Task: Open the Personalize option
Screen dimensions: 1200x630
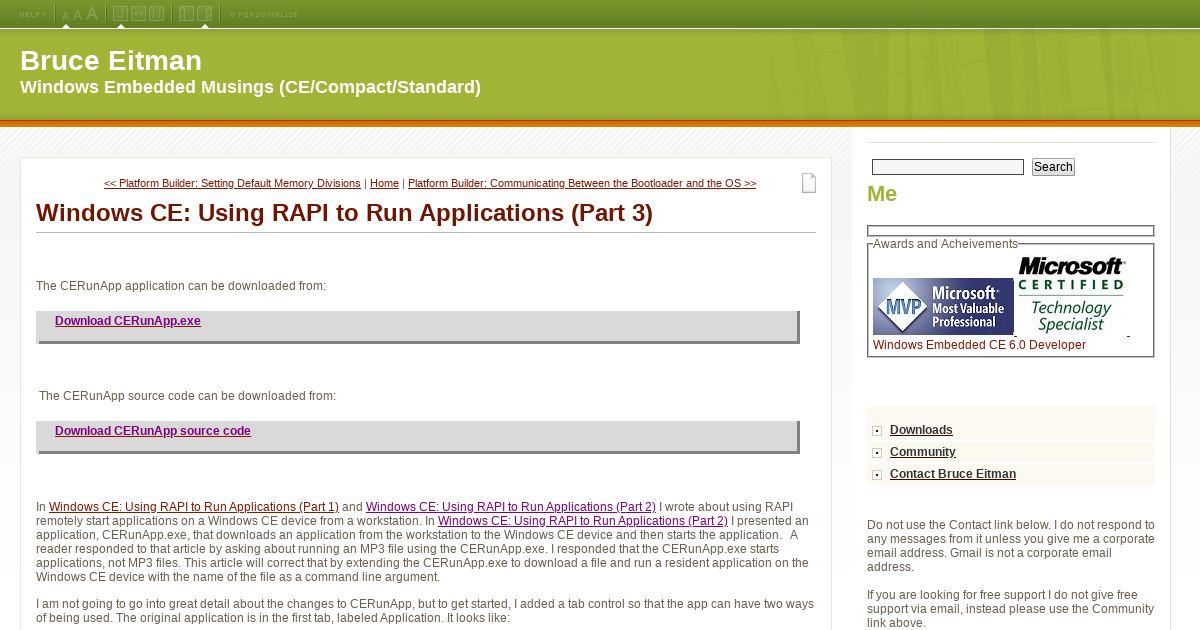Action: 264,14
